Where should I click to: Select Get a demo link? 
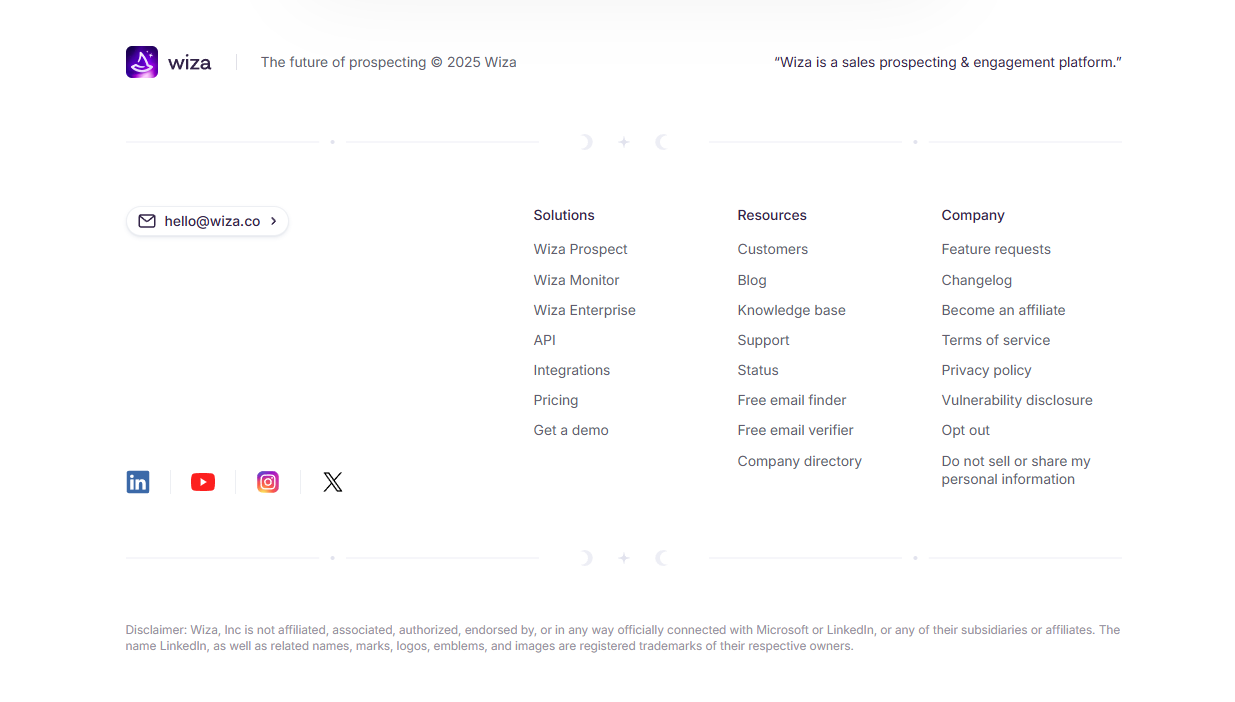(x=570, y=430)
